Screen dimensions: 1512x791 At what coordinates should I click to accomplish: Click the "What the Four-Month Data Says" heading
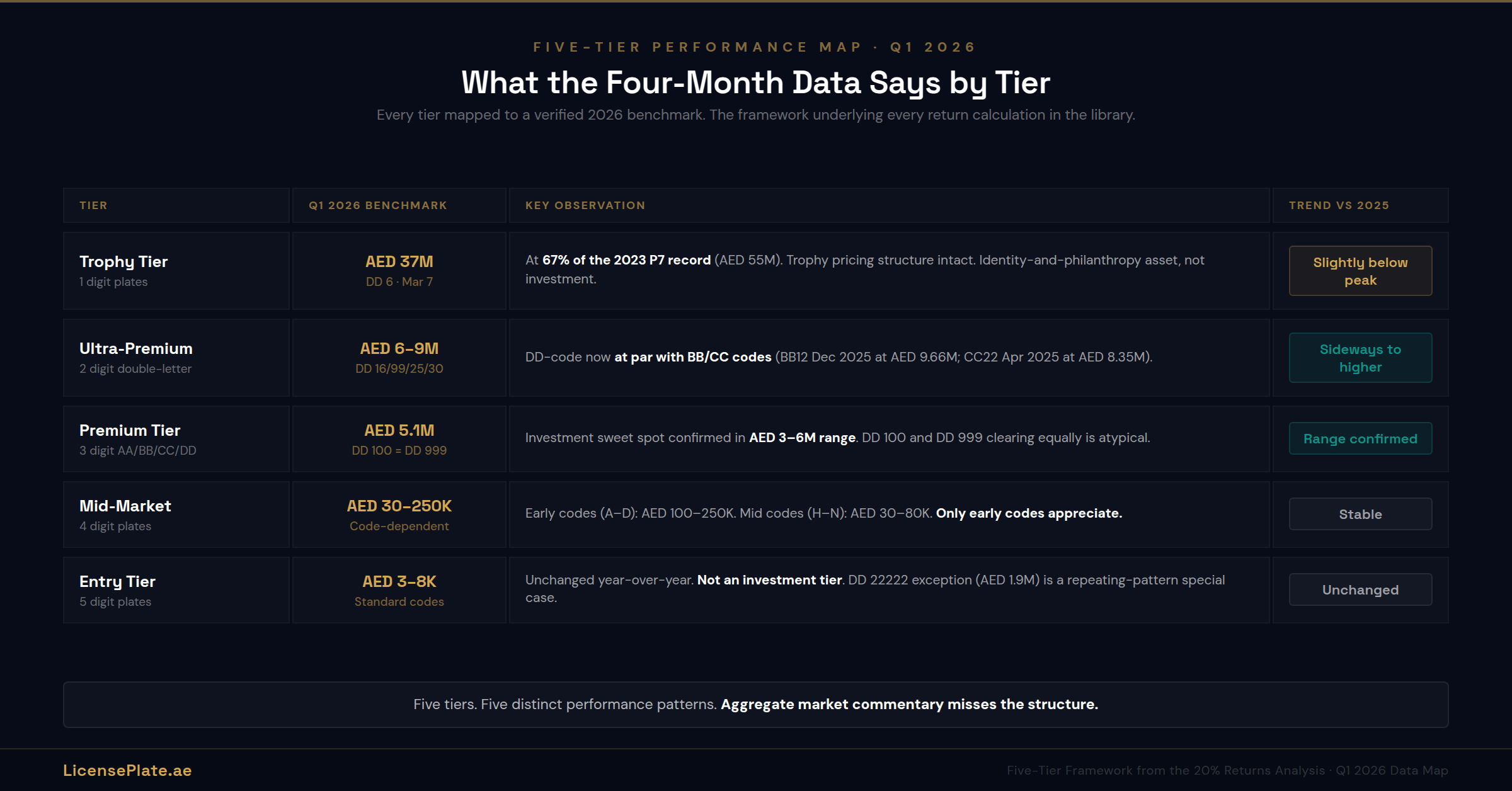click(x=755, y=83)
